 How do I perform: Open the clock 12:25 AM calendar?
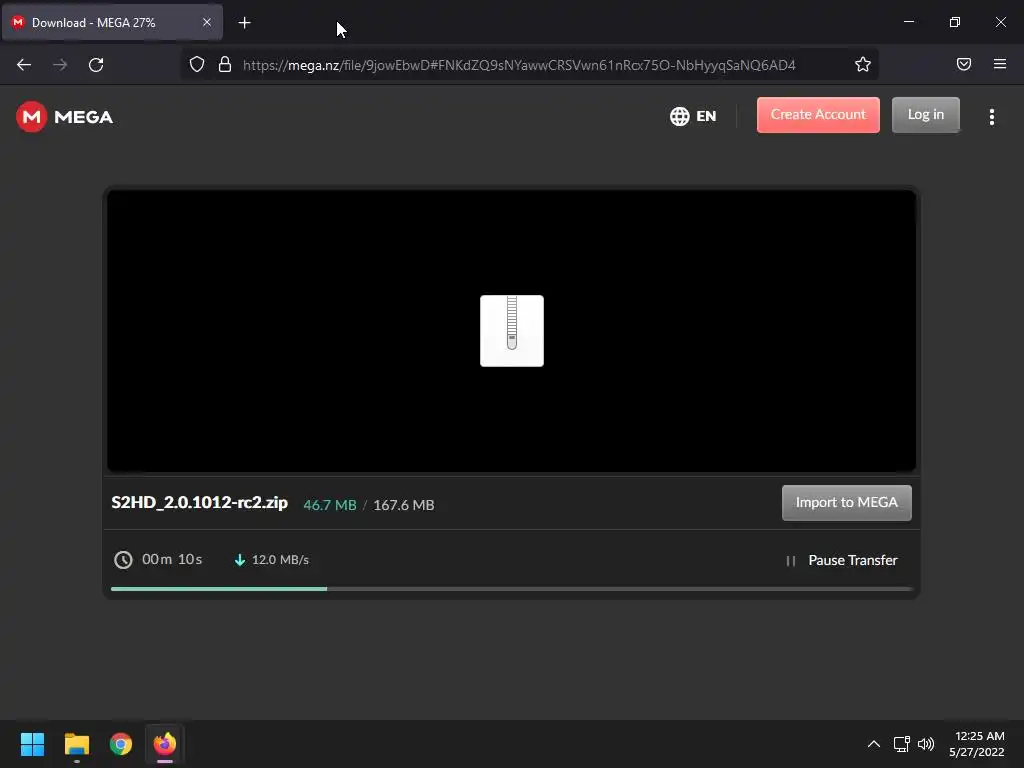(977, 744)
